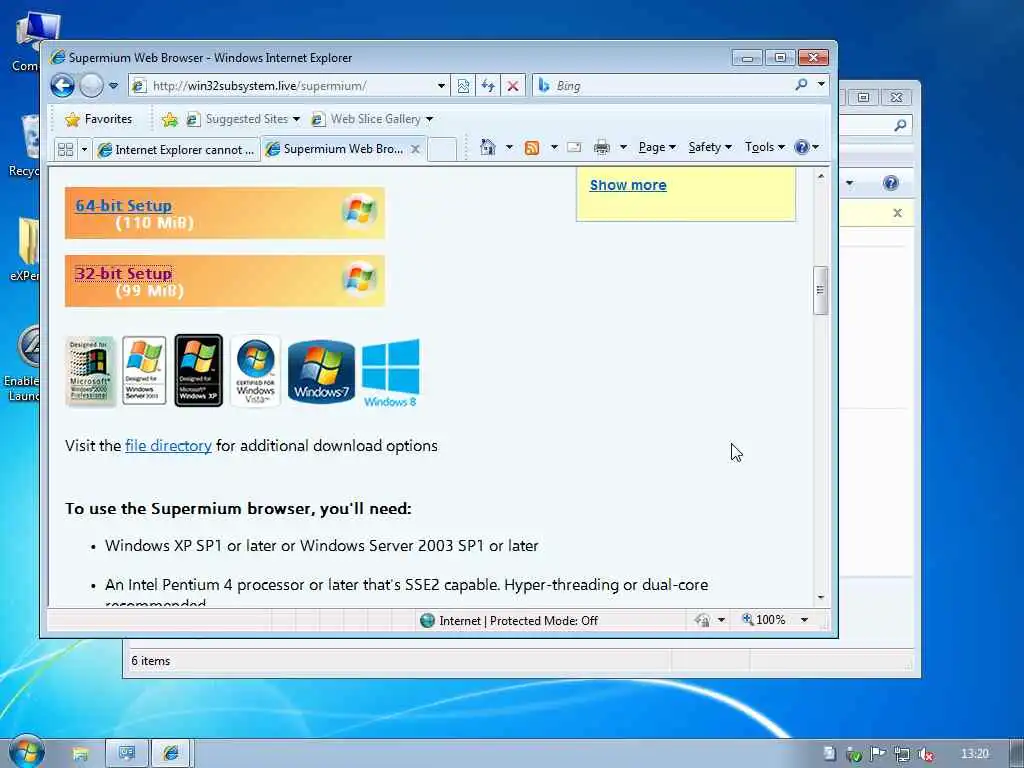The width and height of the screenshot is (1024, 768).
Task: Open the Help question mark menu
Action: [807, 147]
